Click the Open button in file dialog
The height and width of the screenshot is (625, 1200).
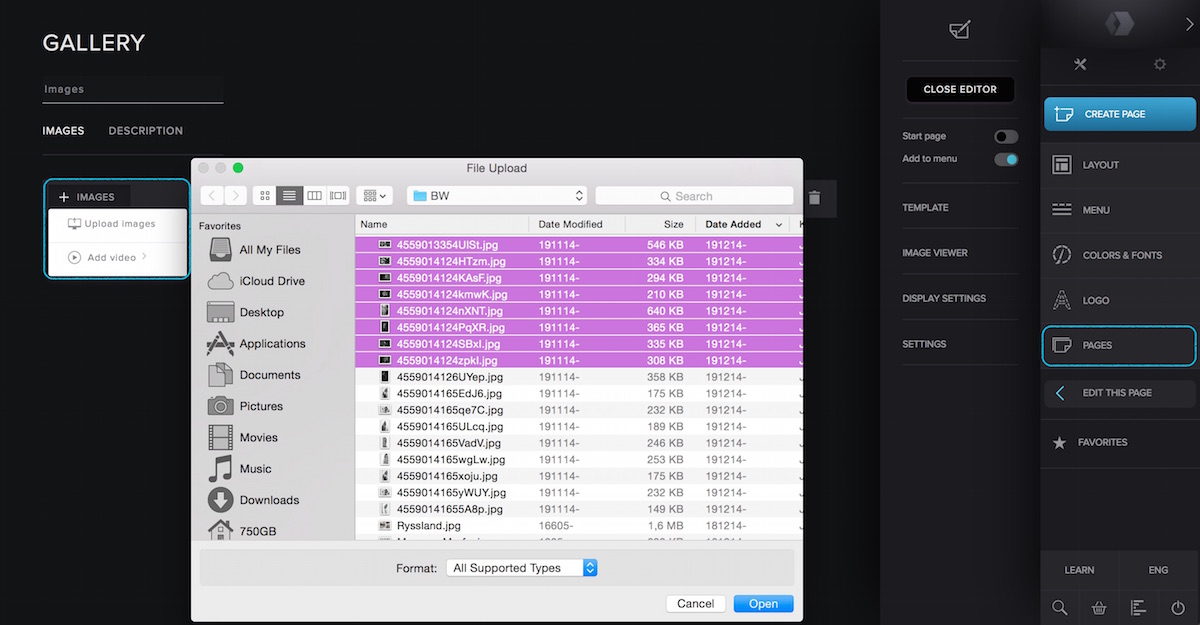pos(763,603)
